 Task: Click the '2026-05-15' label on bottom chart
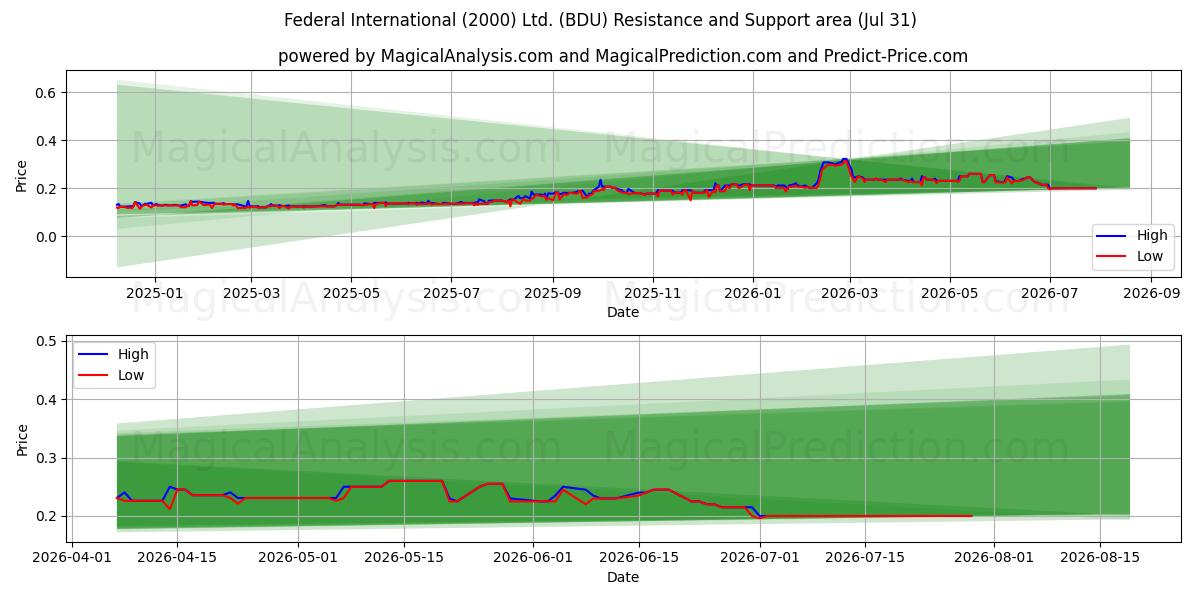[404, 559]
